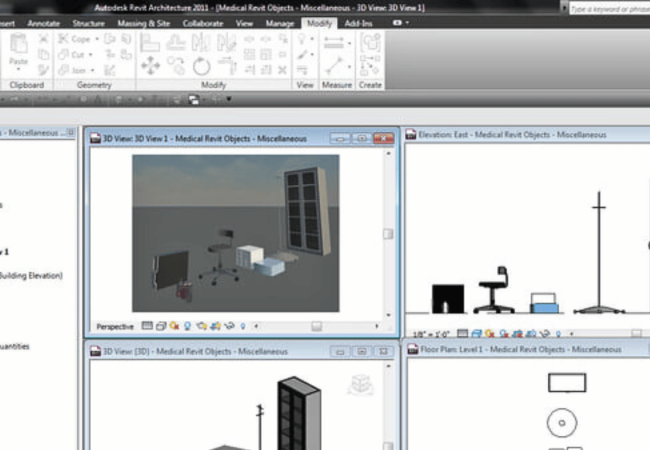Click the Perspective label in 3D View 1
Screen dimensions: 650x450
pyautogui.click(x=115, y=326)
